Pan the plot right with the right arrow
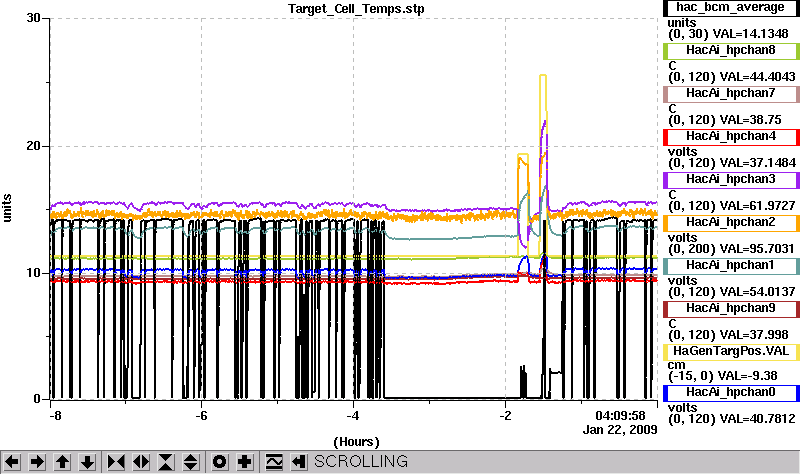Screen dimensions: 800x474 pos(37,462)
